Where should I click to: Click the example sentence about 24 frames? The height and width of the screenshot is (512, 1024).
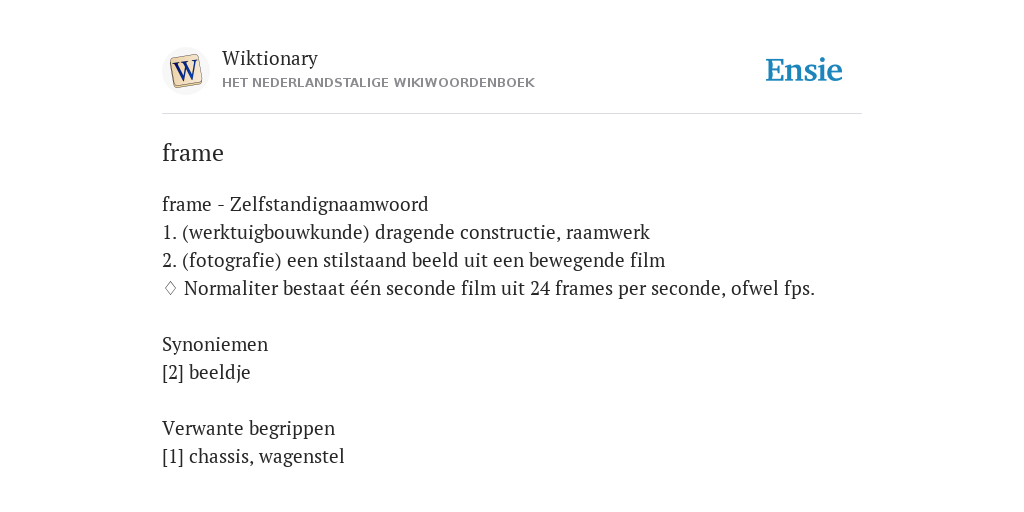pos(499,289)
